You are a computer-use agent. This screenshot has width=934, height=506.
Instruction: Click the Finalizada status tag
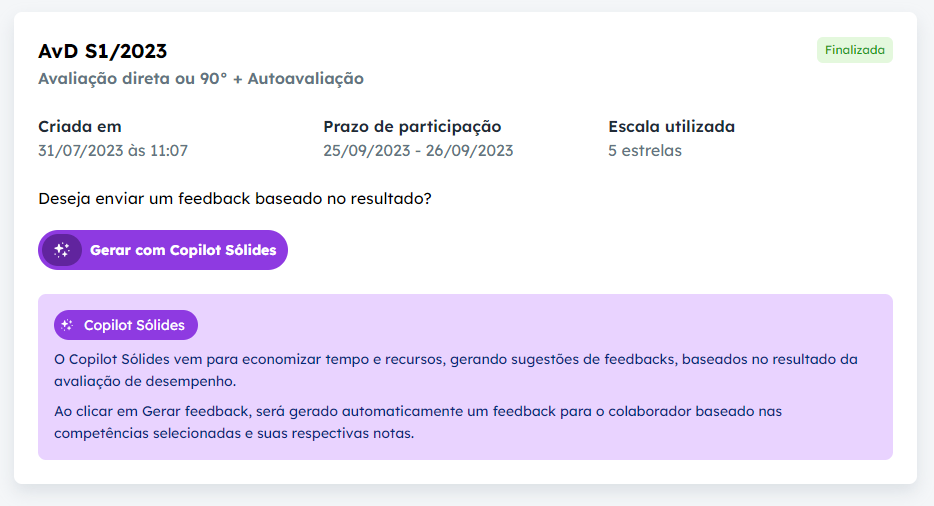(x=855, y=50)
